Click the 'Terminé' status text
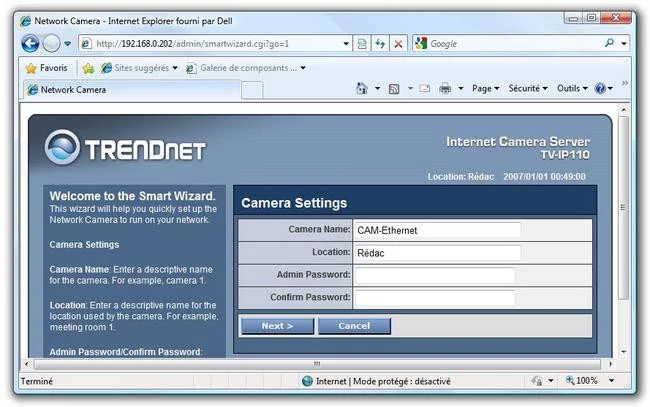 click(36, 381)
